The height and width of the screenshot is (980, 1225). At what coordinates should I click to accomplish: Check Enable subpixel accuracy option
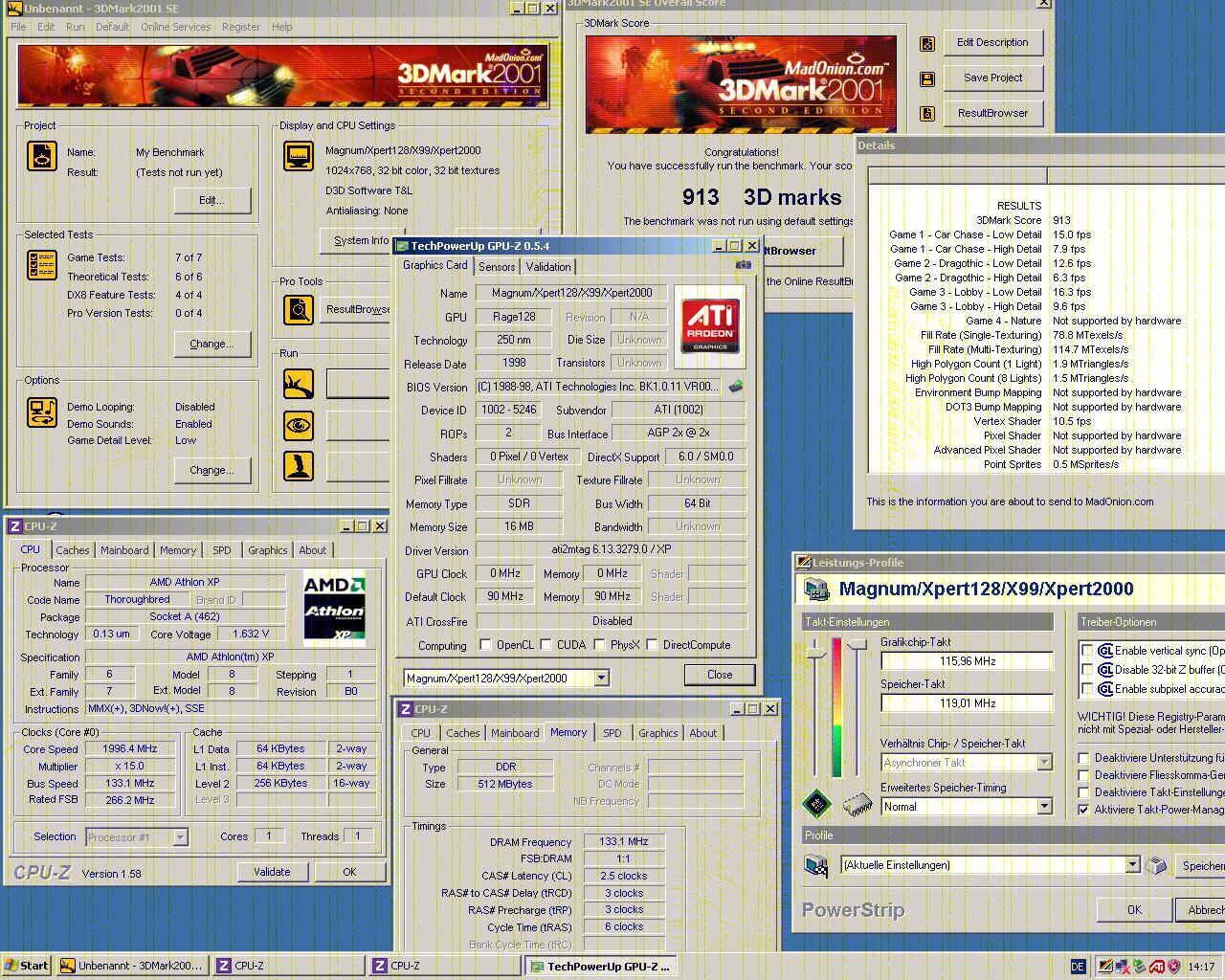[x=1086, y=689]
